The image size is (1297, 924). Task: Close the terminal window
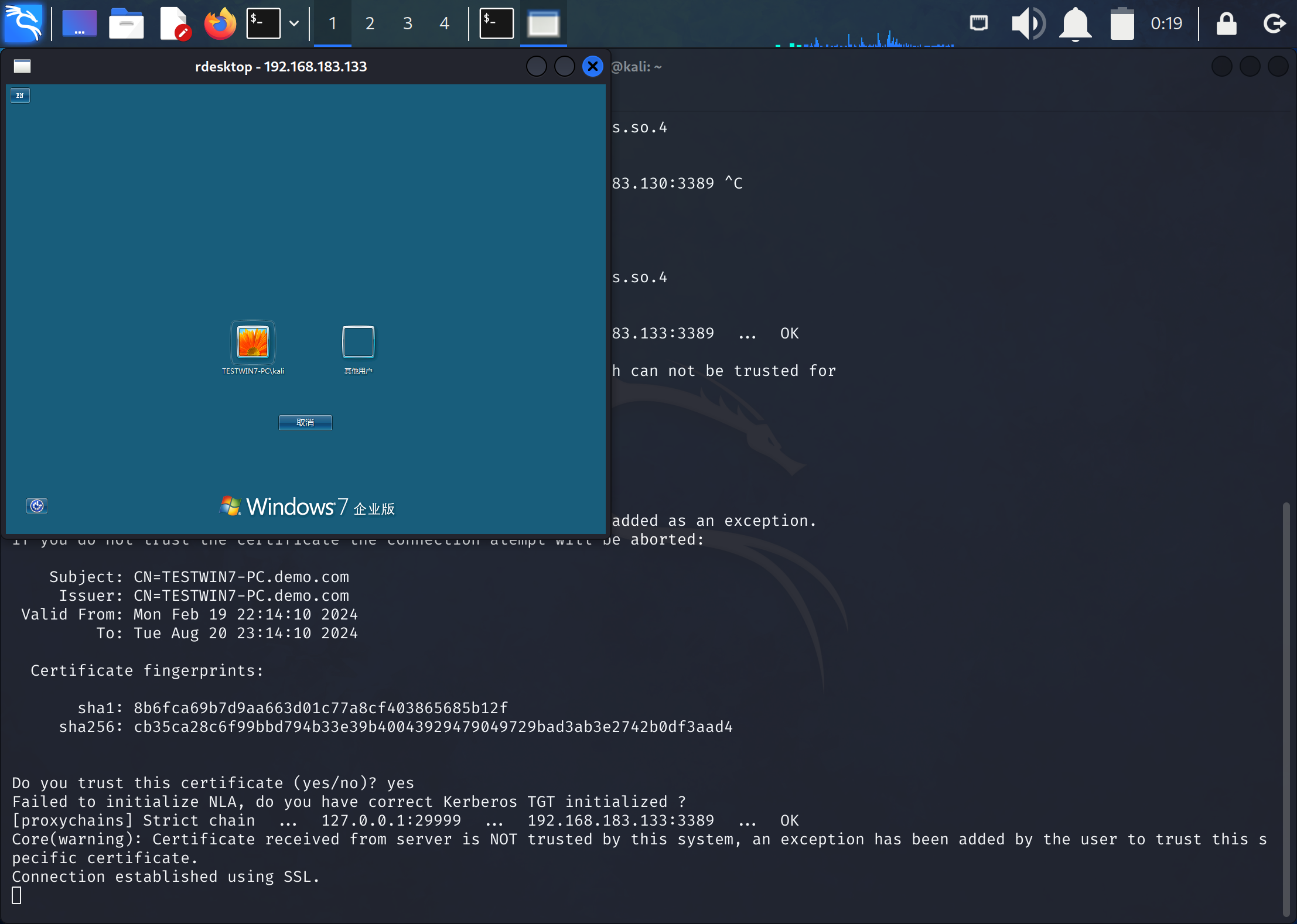(1278, 66)
